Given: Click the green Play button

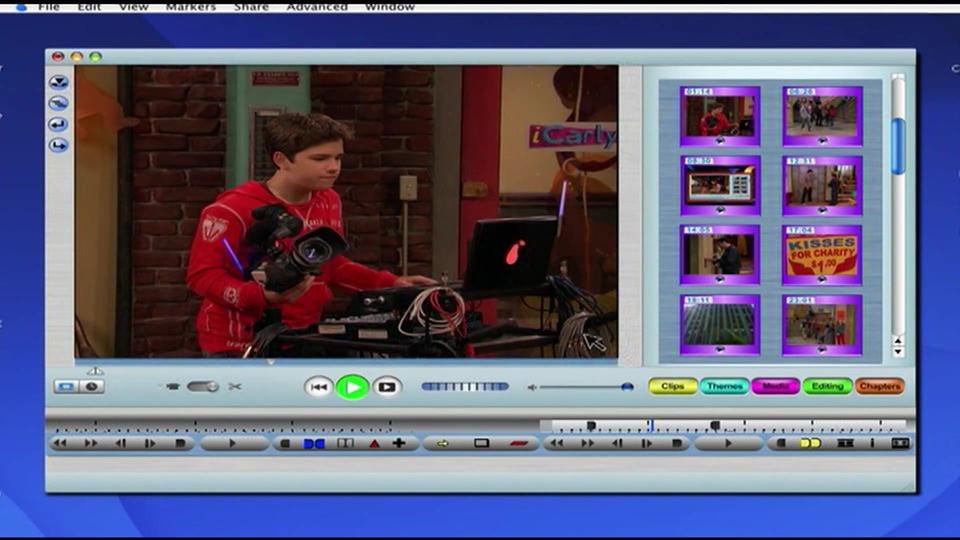Looking at the screenshot, I should click(353, 387).
